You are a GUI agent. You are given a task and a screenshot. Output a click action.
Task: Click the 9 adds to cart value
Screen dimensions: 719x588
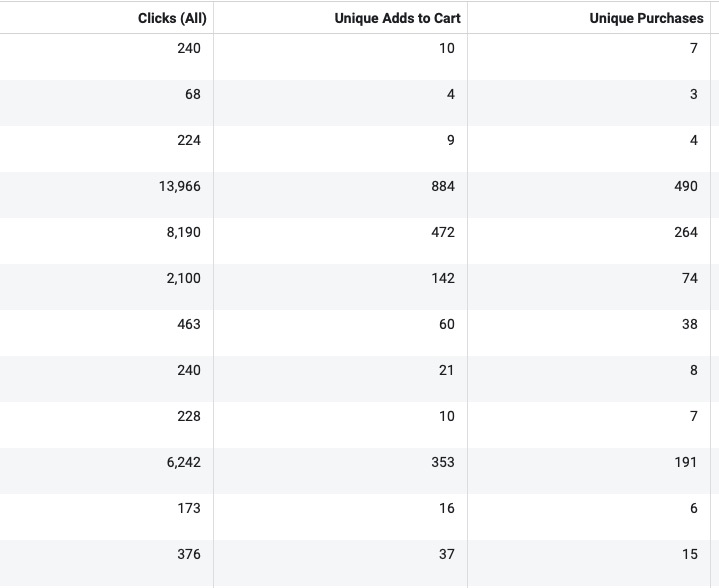[x=451, y=140]
